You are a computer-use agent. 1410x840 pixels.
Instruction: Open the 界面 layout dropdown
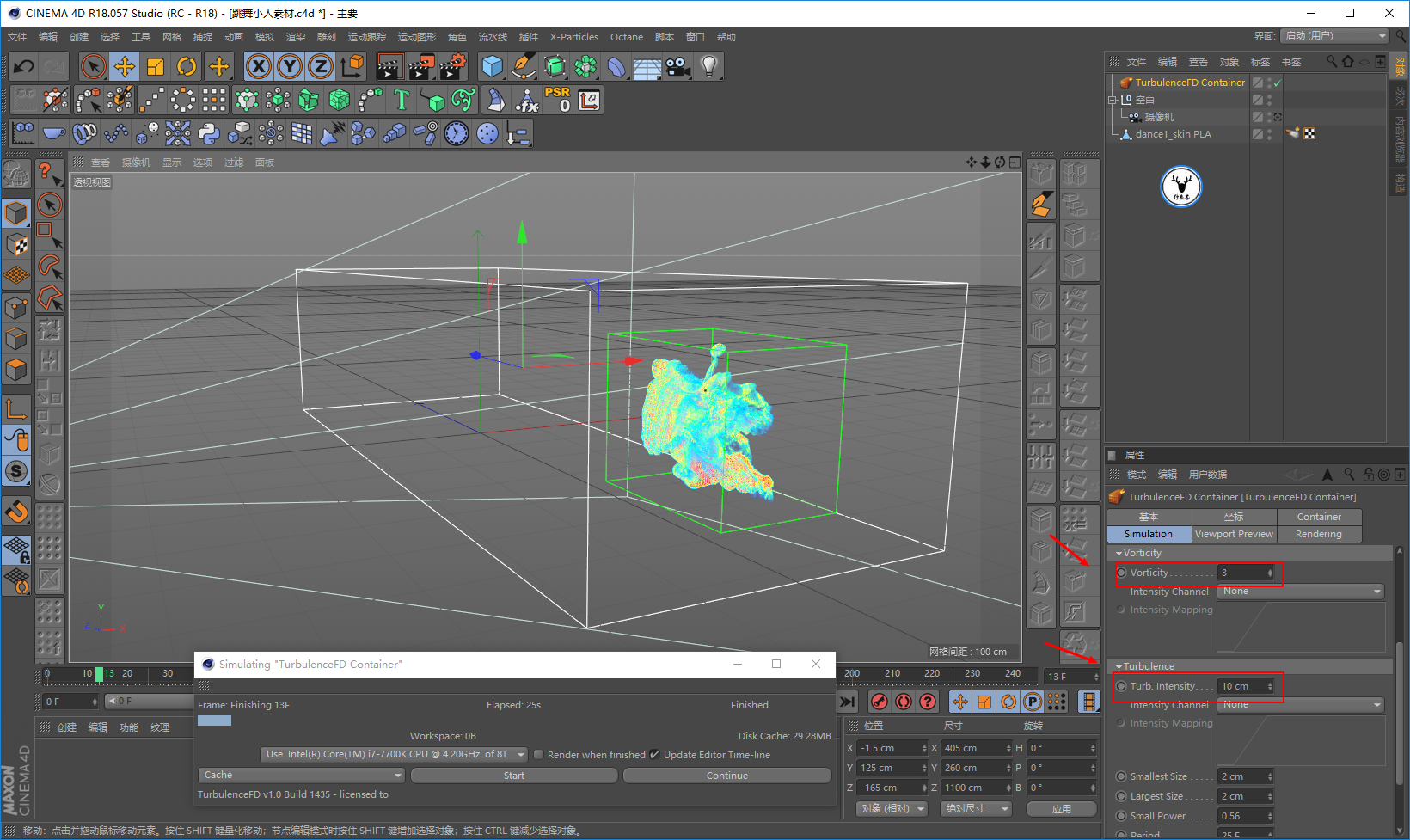click(x=1334, y=36)
